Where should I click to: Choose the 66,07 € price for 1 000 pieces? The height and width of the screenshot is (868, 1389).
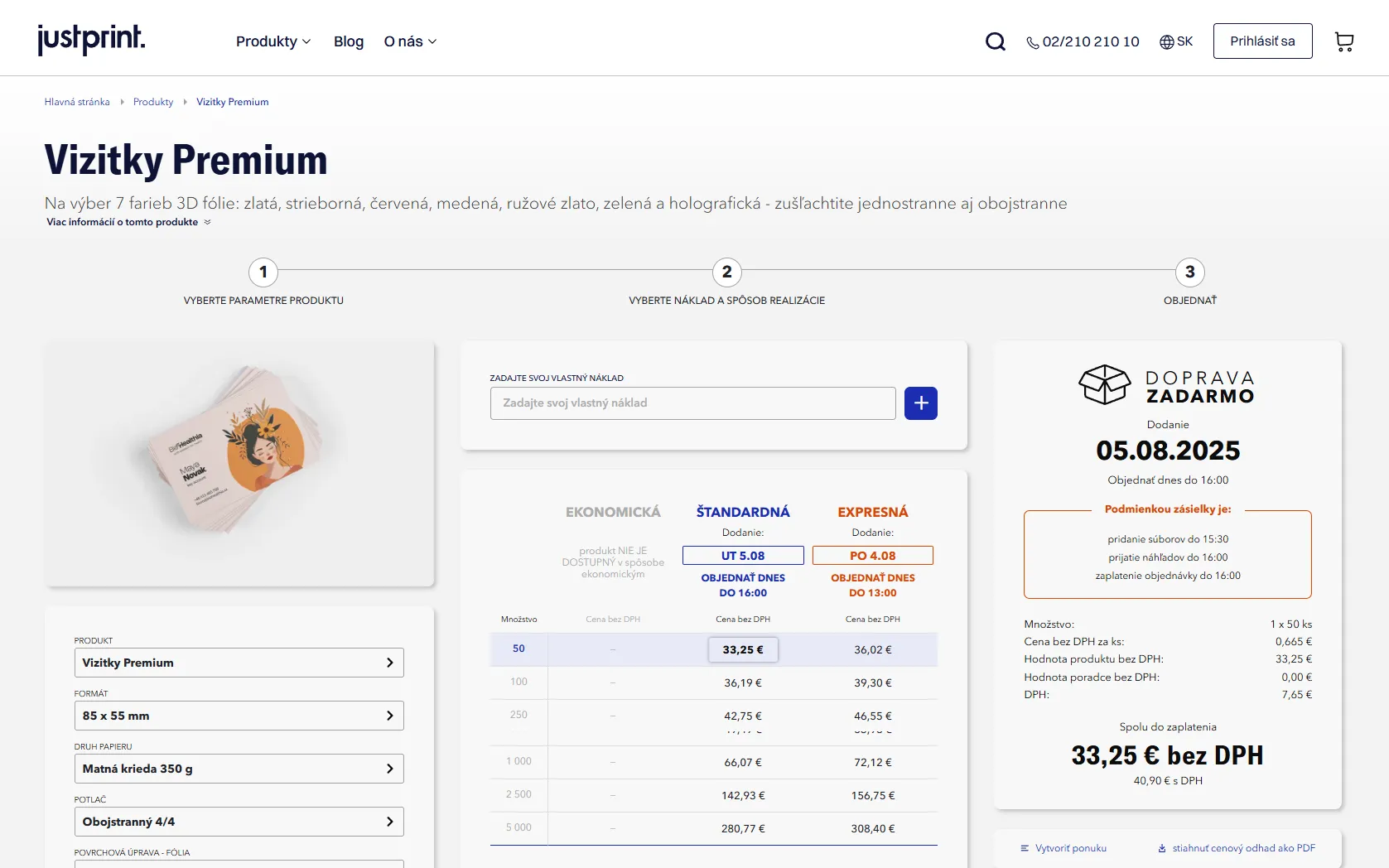pos(743,762)
